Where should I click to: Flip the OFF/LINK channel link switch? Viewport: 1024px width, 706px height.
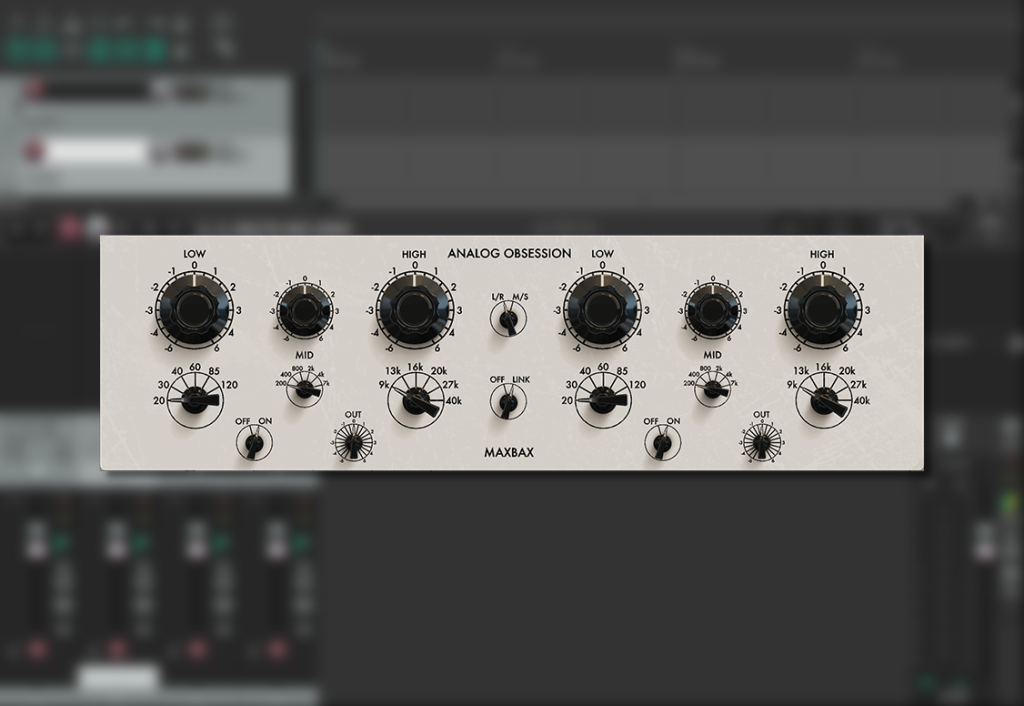(508, 402)
